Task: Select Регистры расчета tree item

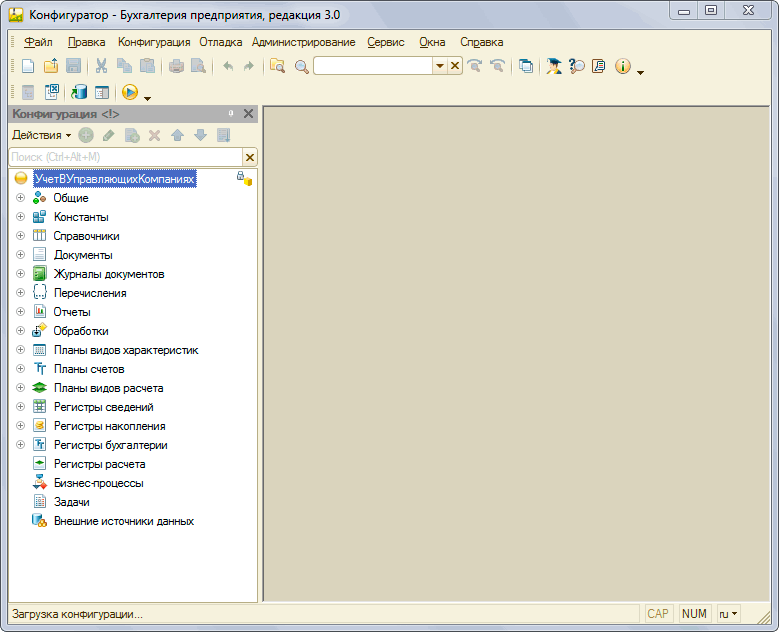Action: pos(99,464)
